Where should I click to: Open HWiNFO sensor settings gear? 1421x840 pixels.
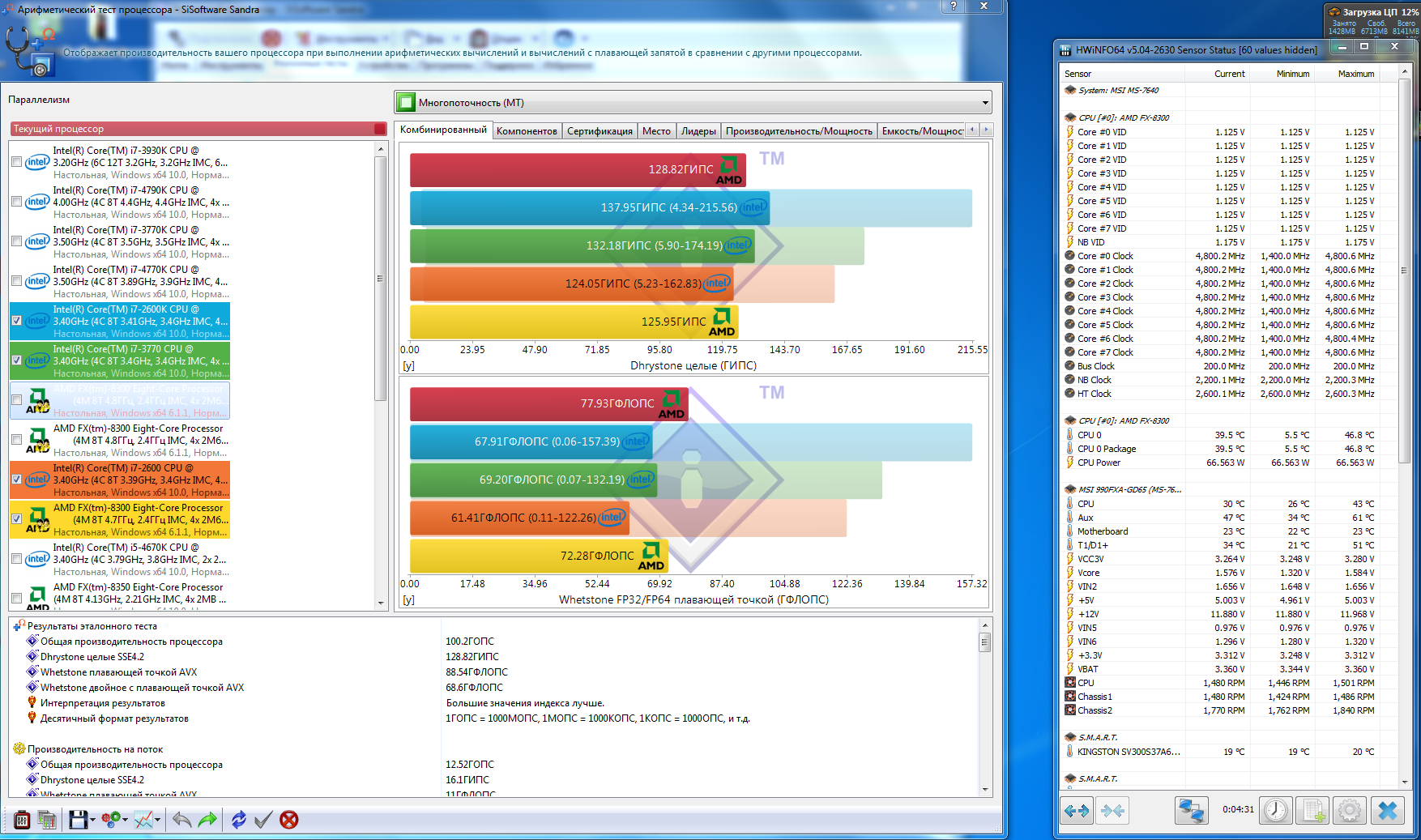[x=1350, y=810]
